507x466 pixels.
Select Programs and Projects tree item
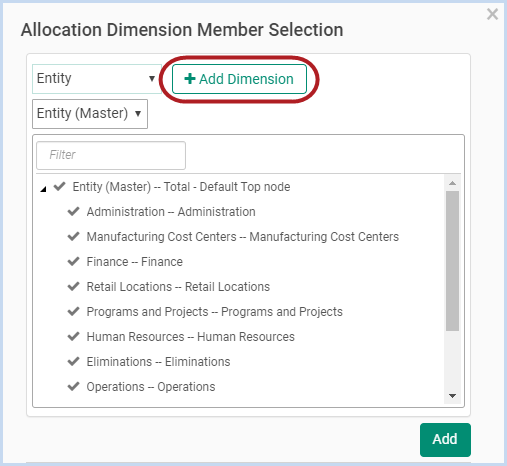214,312
